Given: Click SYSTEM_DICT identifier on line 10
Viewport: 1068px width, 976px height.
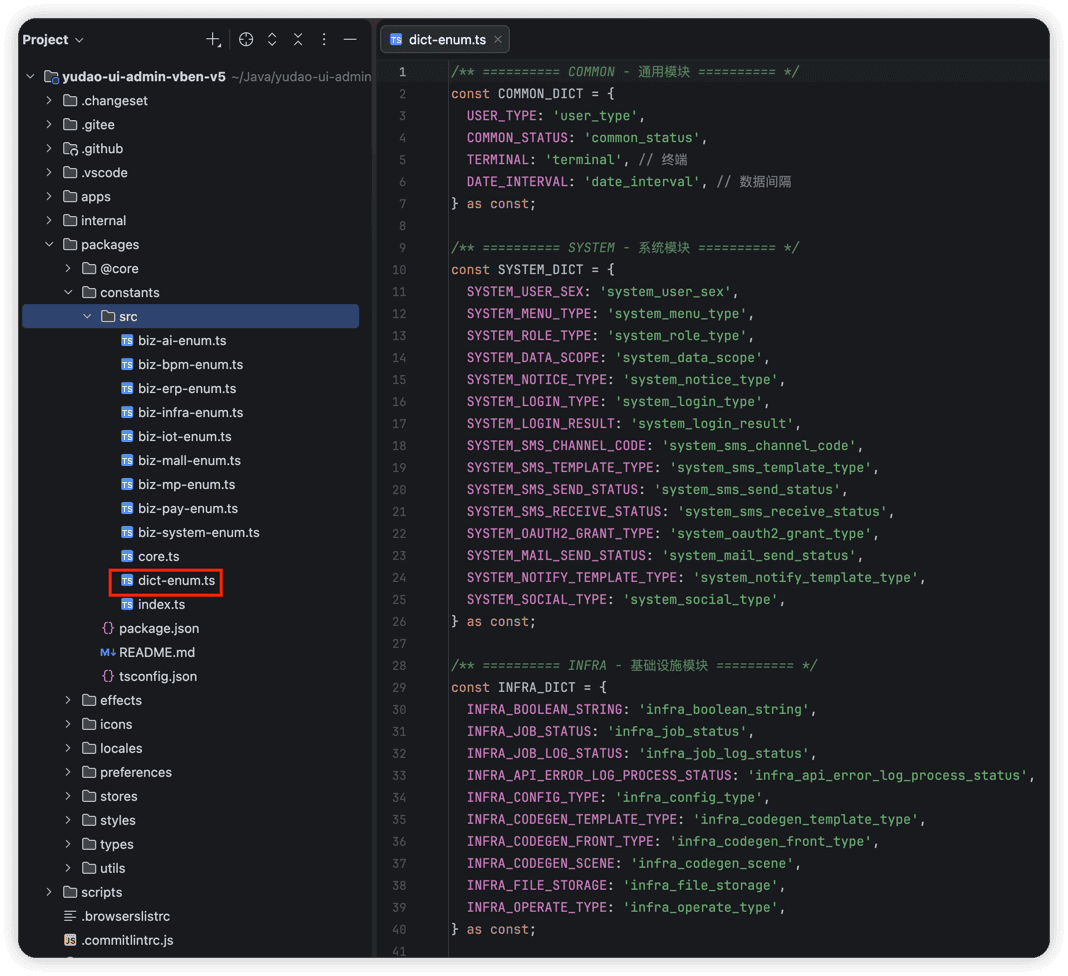Looking at the screenshot, I should [x=540, y=270].
